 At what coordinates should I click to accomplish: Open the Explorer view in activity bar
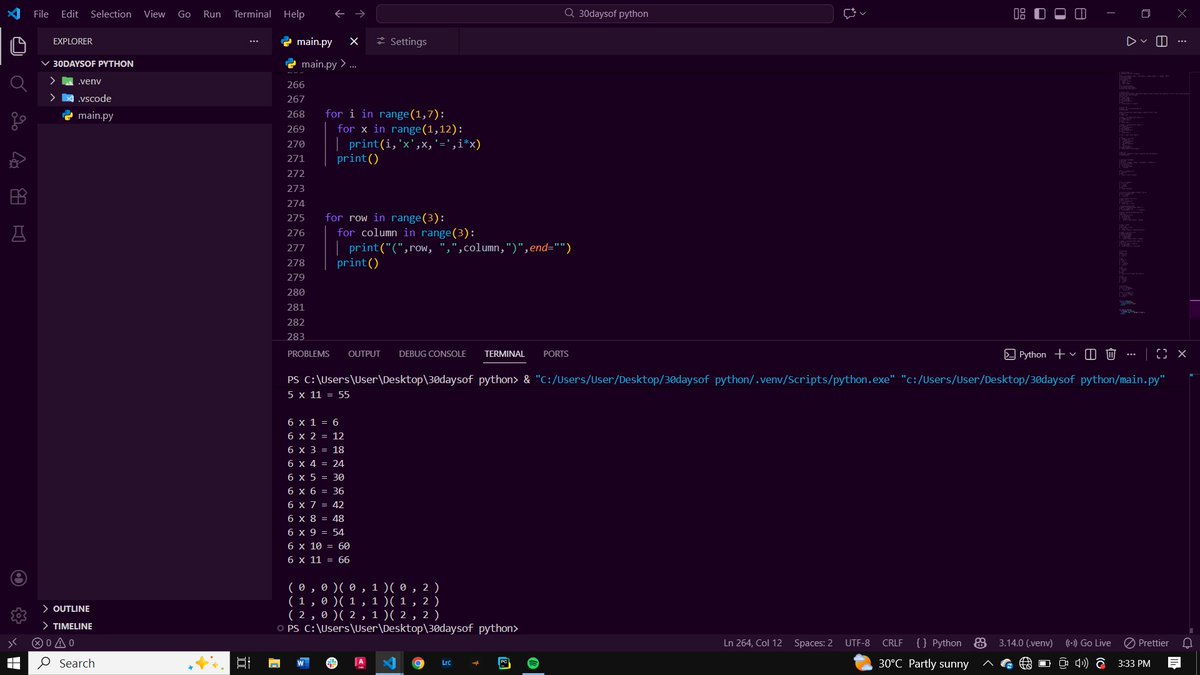point(18,46)
